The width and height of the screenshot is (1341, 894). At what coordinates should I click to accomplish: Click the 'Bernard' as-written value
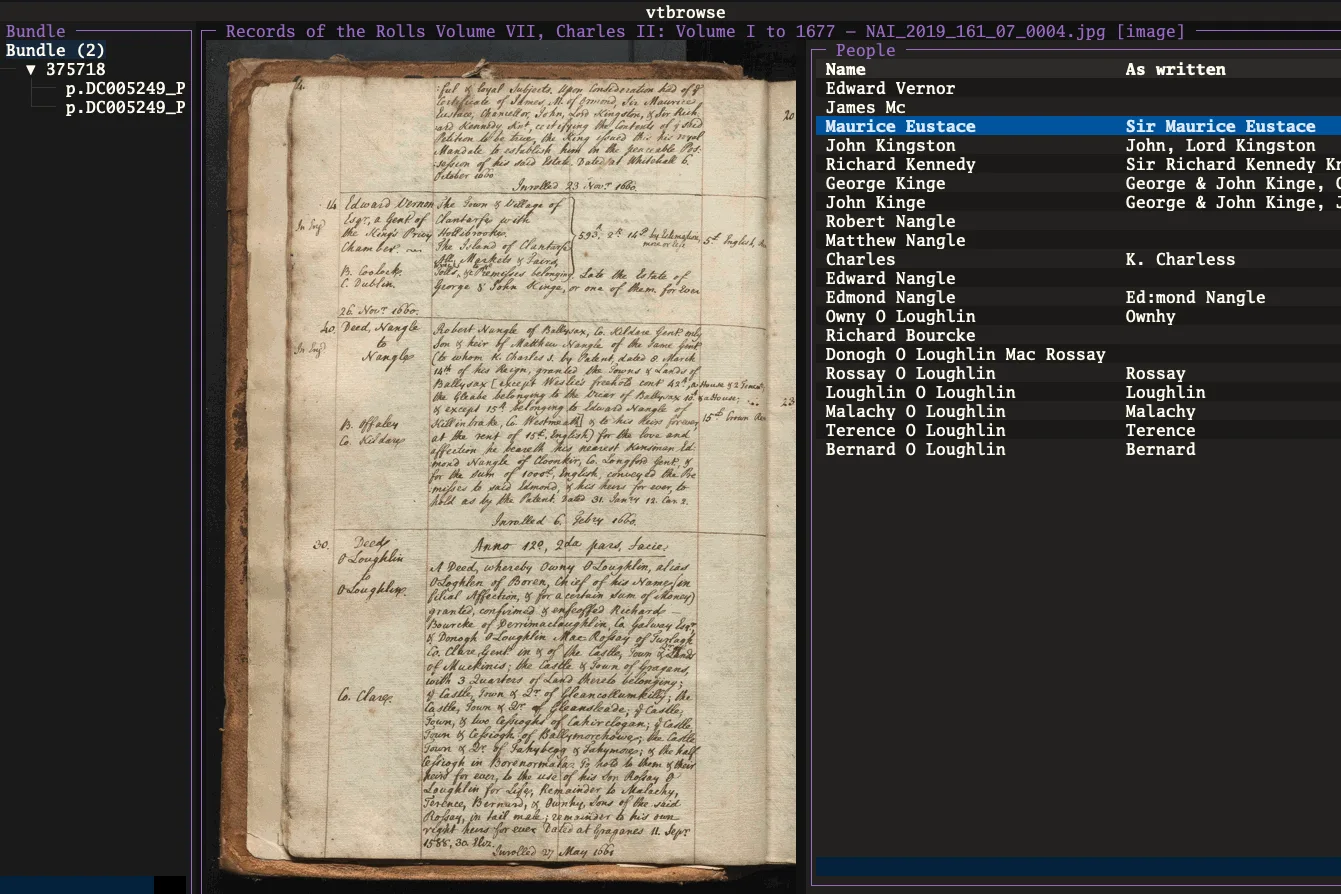pyautogui.click(x=1160, y=449)
